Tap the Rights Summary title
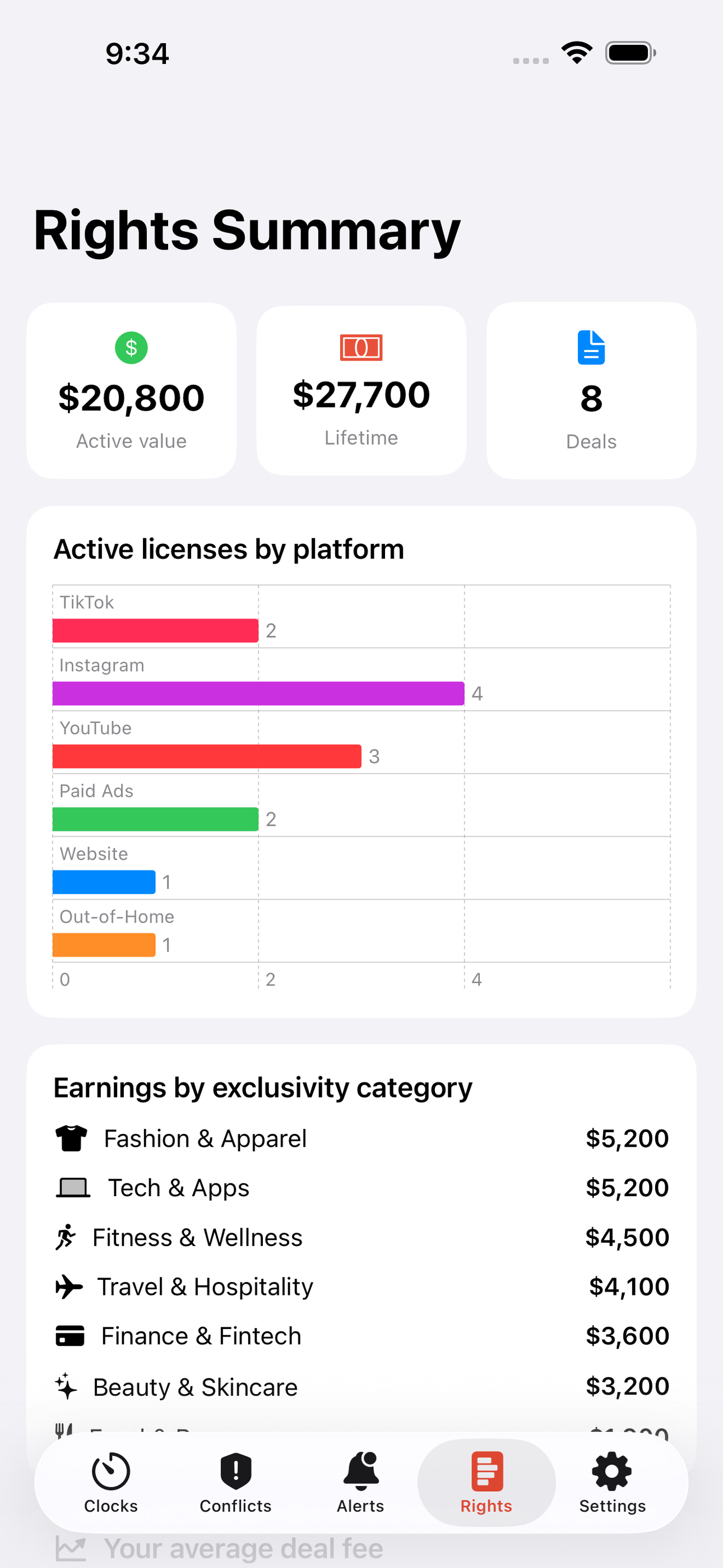723x1568 pixels. pyautogui.click(x=247, y=231)
